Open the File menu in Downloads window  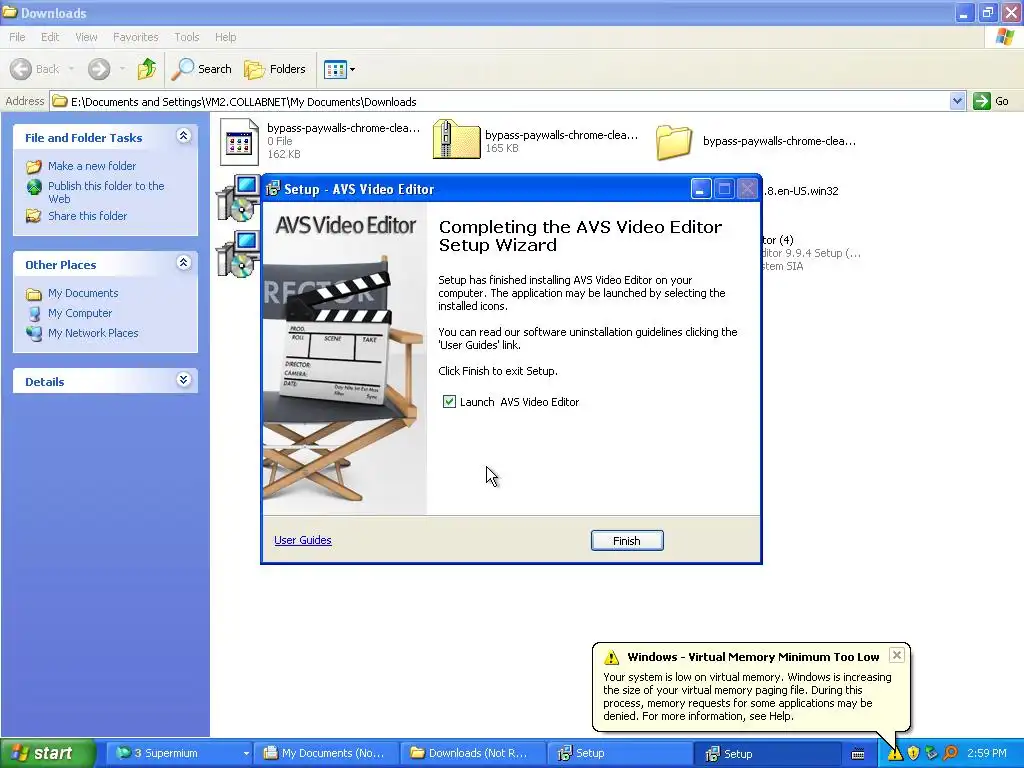[17, 37]
